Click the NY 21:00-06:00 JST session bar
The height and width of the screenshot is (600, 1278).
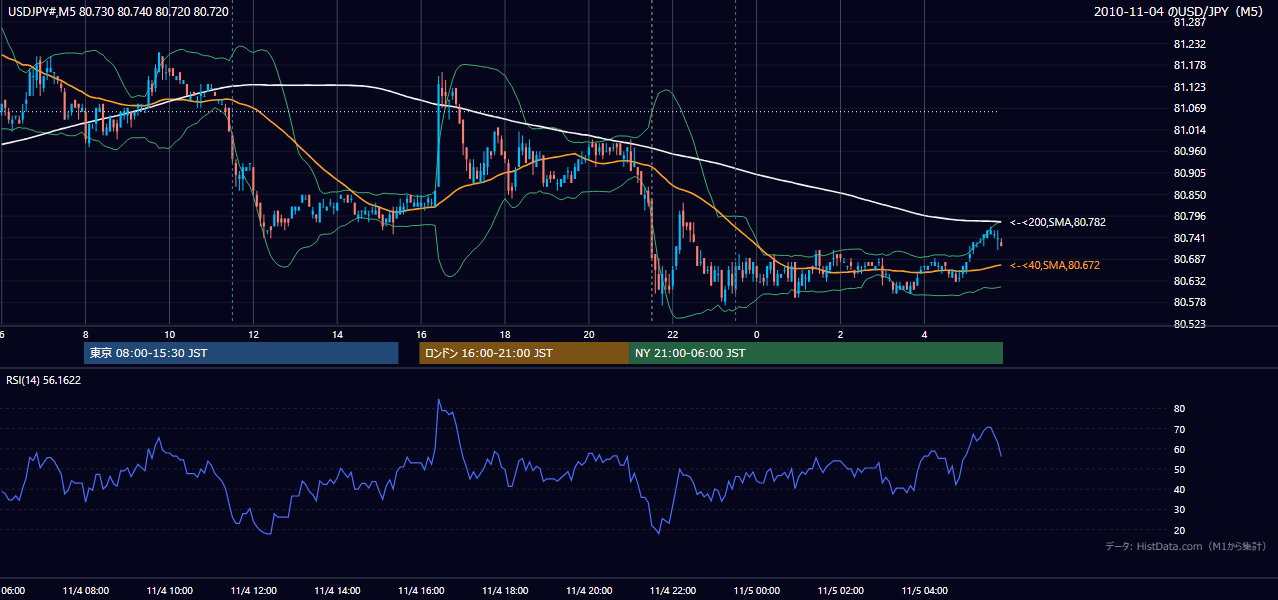pos(816,353)
